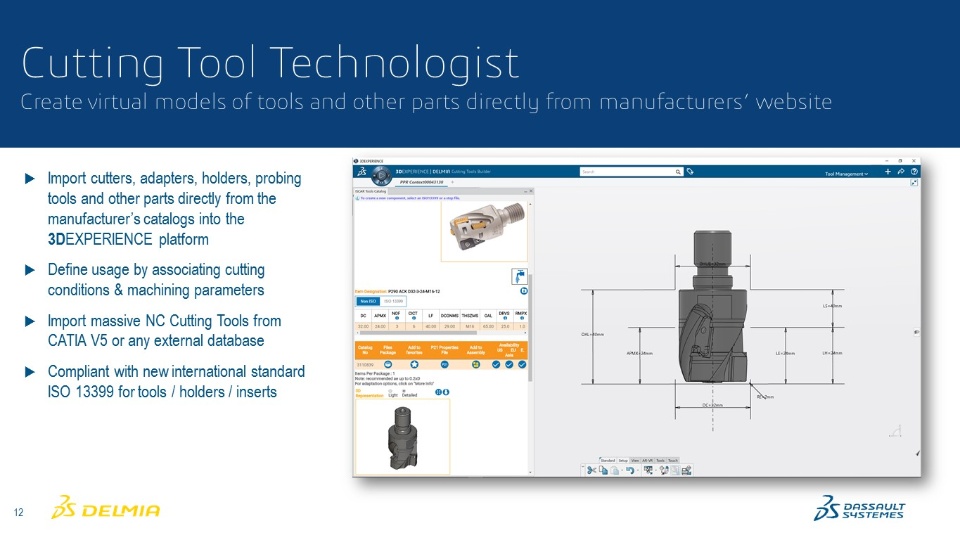Image resolution: width=960 pixels, height=540 pixels.
Task: Click the info icon under NOF column header
Action: (x=396, y=318)
